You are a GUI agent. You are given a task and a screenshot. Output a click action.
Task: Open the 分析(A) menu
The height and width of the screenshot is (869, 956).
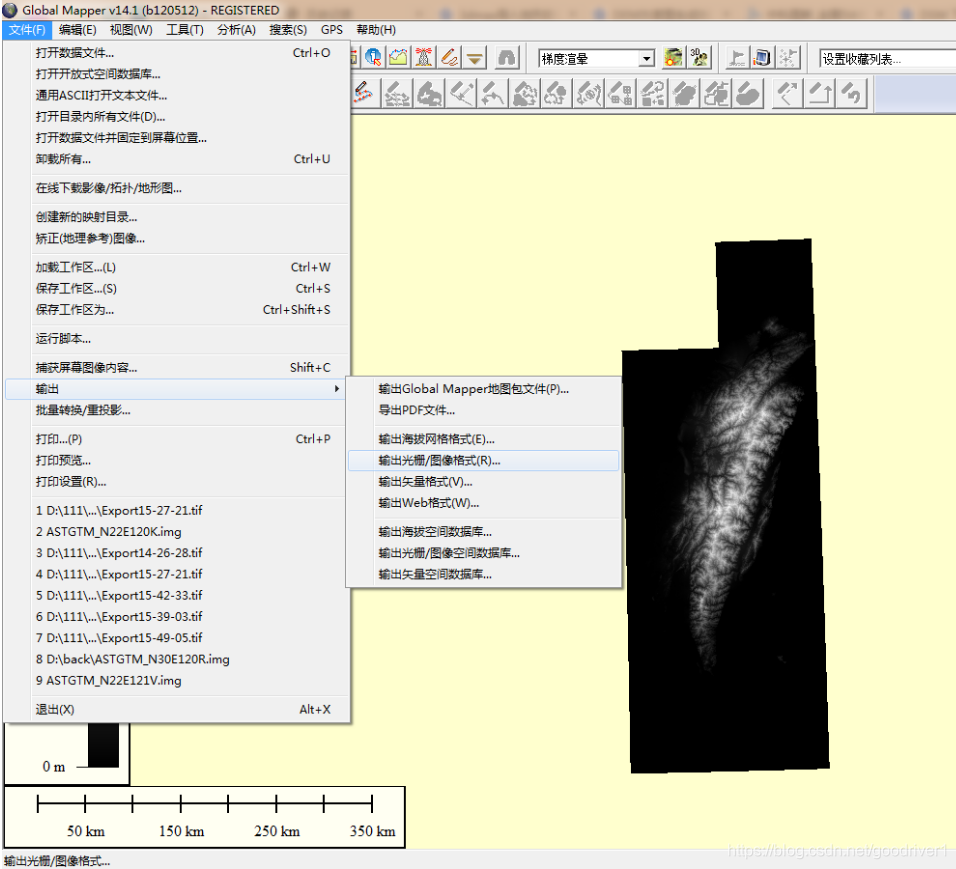237,30
